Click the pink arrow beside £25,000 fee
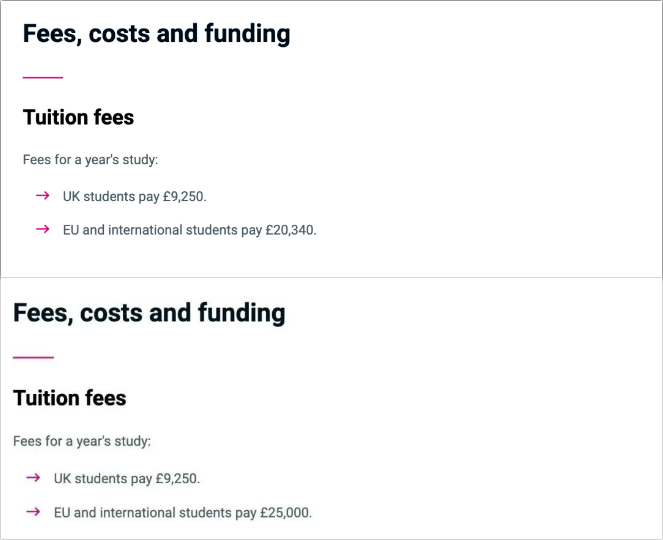This screenshot has width=663, height=540. point(33,512)
